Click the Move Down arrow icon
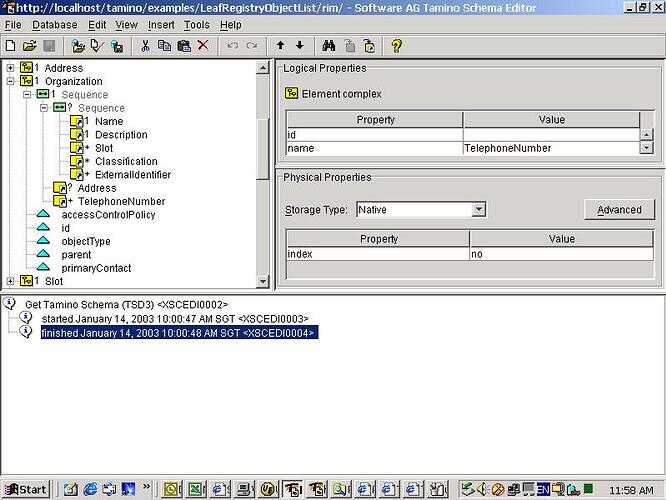The width and height of the screenshot is (666, 500). coord(300,45)
